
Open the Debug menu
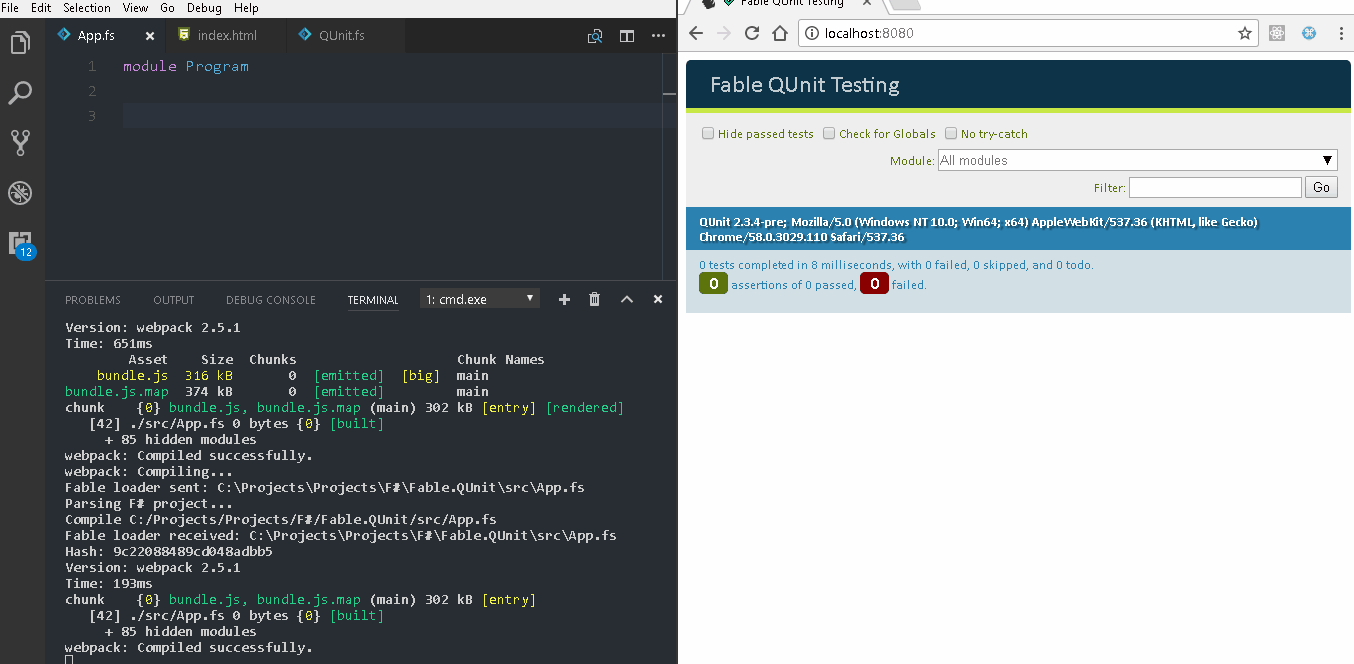coord(202,8)
